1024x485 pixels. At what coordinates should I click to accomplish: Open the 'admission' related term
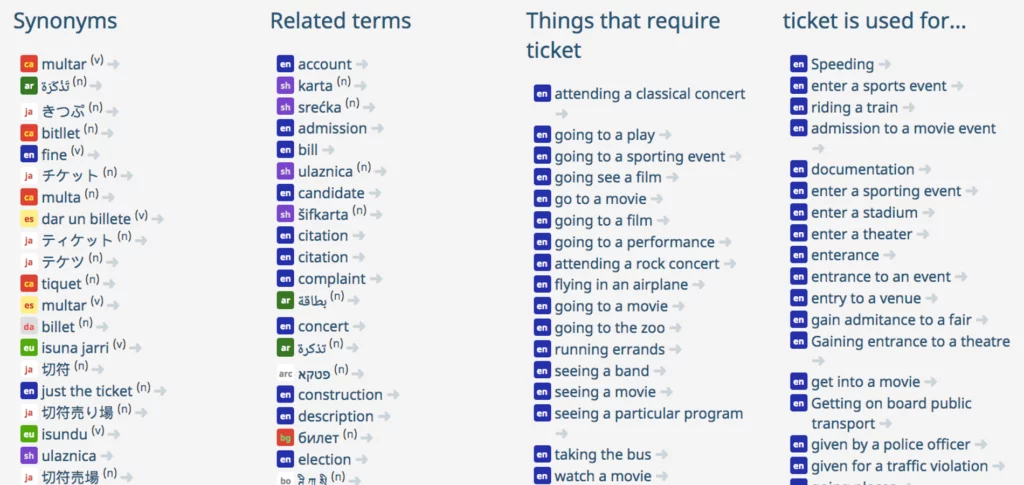[332, 129]
